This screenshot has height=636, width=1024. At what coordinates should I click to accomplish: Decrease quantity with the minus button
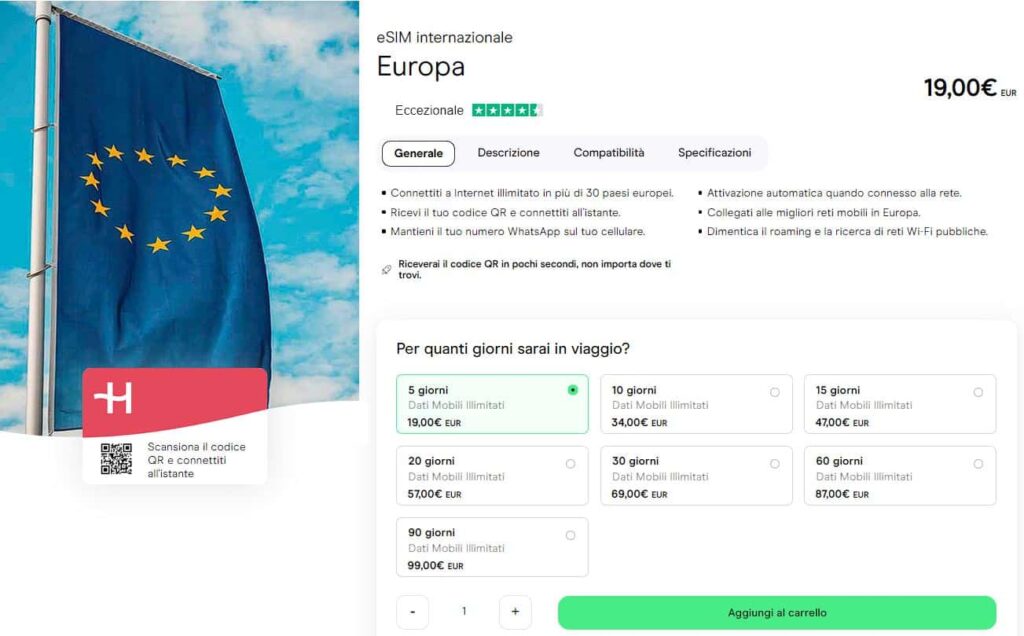point(412,611)
